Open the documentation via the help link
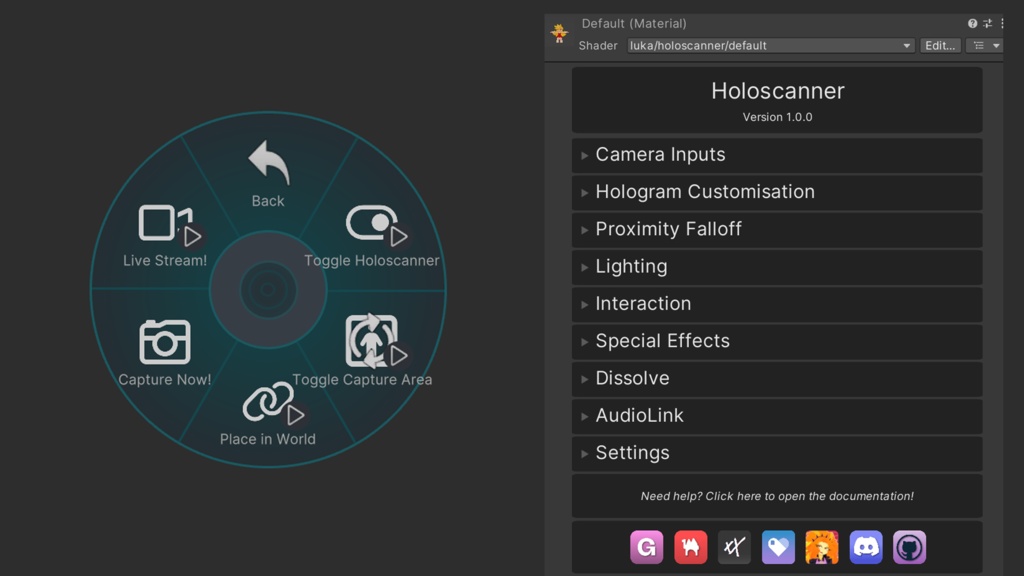The image size is (1024, 576). click(777, 496)
